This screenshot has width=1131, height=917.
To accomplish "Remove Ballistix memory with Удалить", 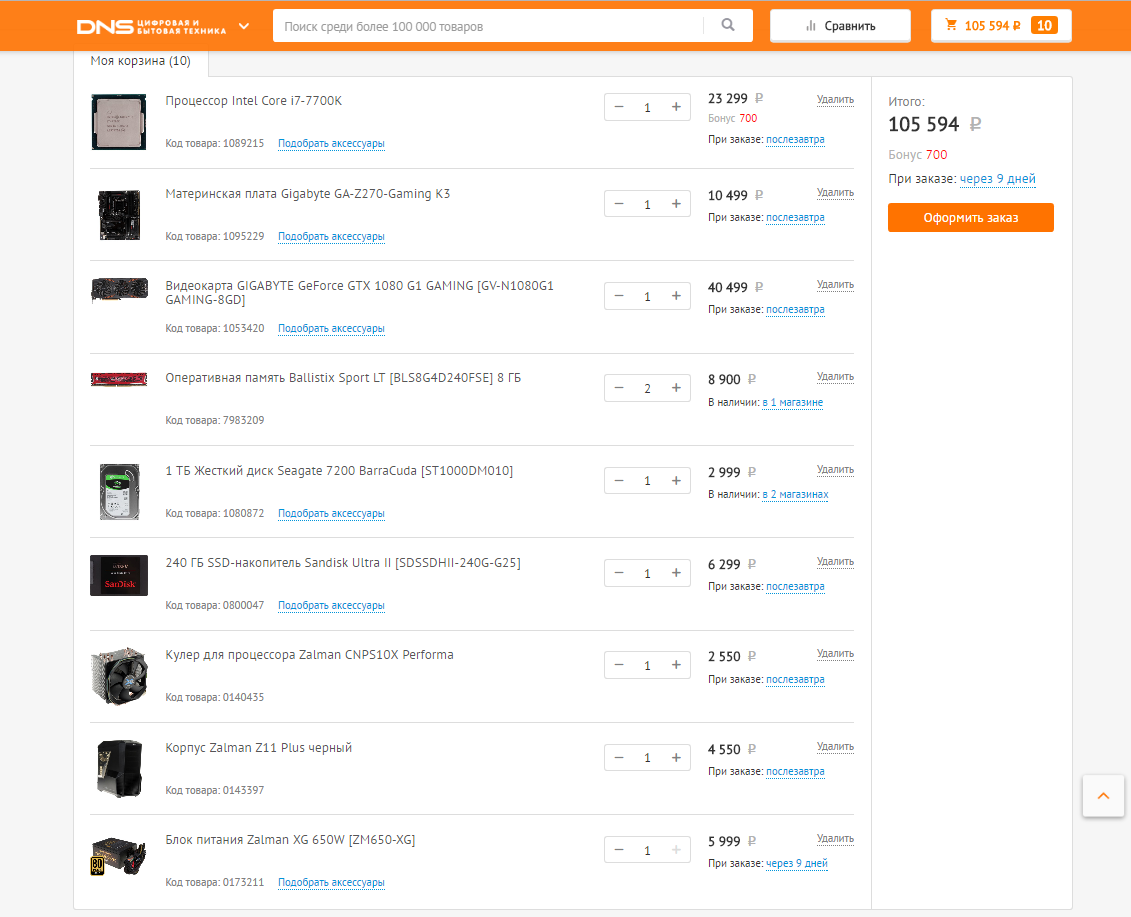I will 835,377.
